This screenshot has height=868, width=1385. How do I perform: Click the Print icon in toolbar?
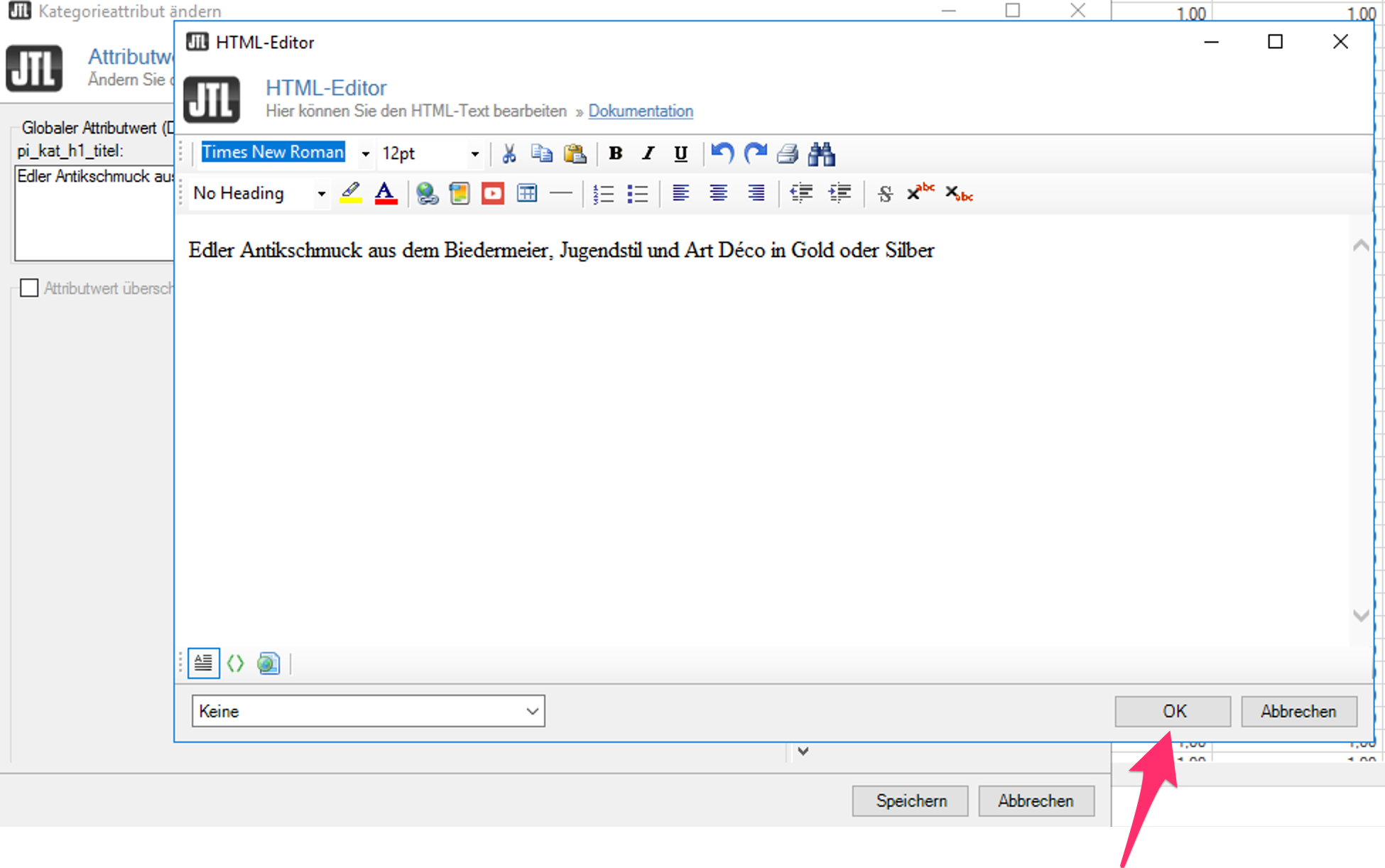pos(787,153)
